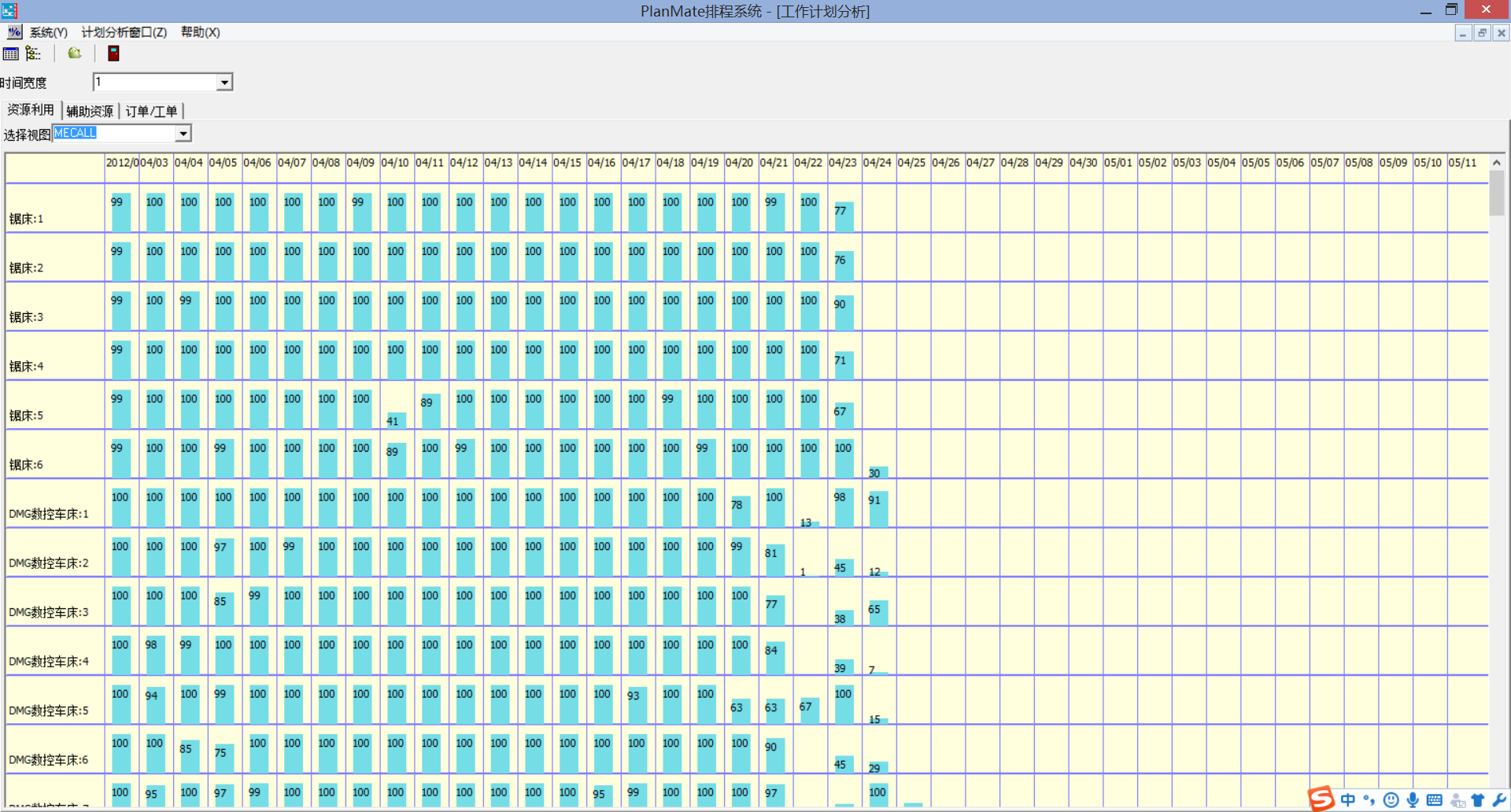Click the 05/01 date column header
The image size is (1511, 812).
coord(1118,163)
